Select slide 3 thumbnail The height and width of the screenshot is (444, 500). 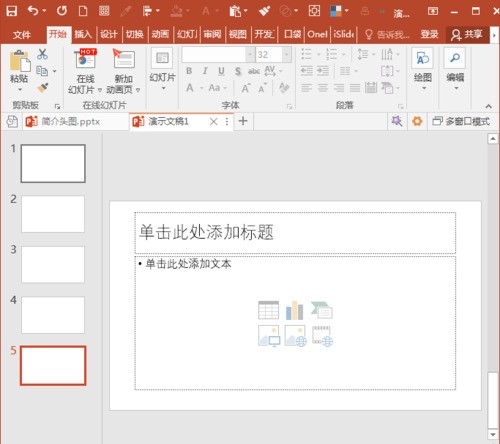coord(53,265)
